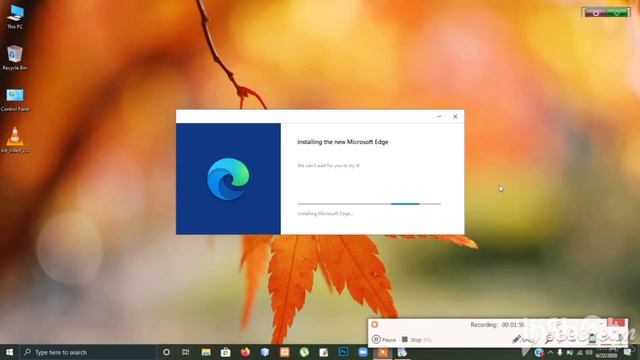Switch to the Edge installer taskbar icon

point(402,352)
